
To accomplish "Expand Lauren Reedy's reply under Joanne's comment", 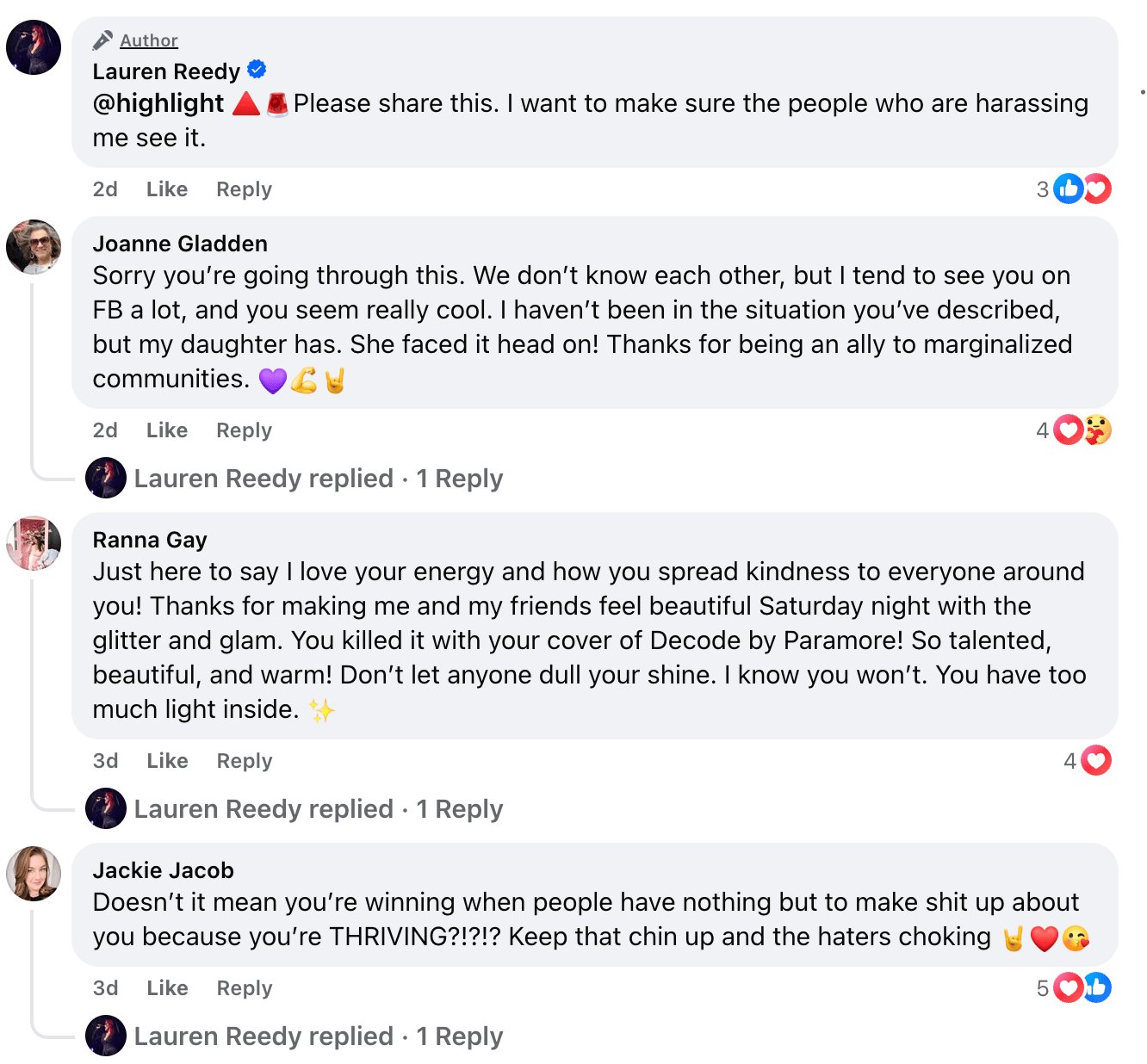I will (318, 478).
